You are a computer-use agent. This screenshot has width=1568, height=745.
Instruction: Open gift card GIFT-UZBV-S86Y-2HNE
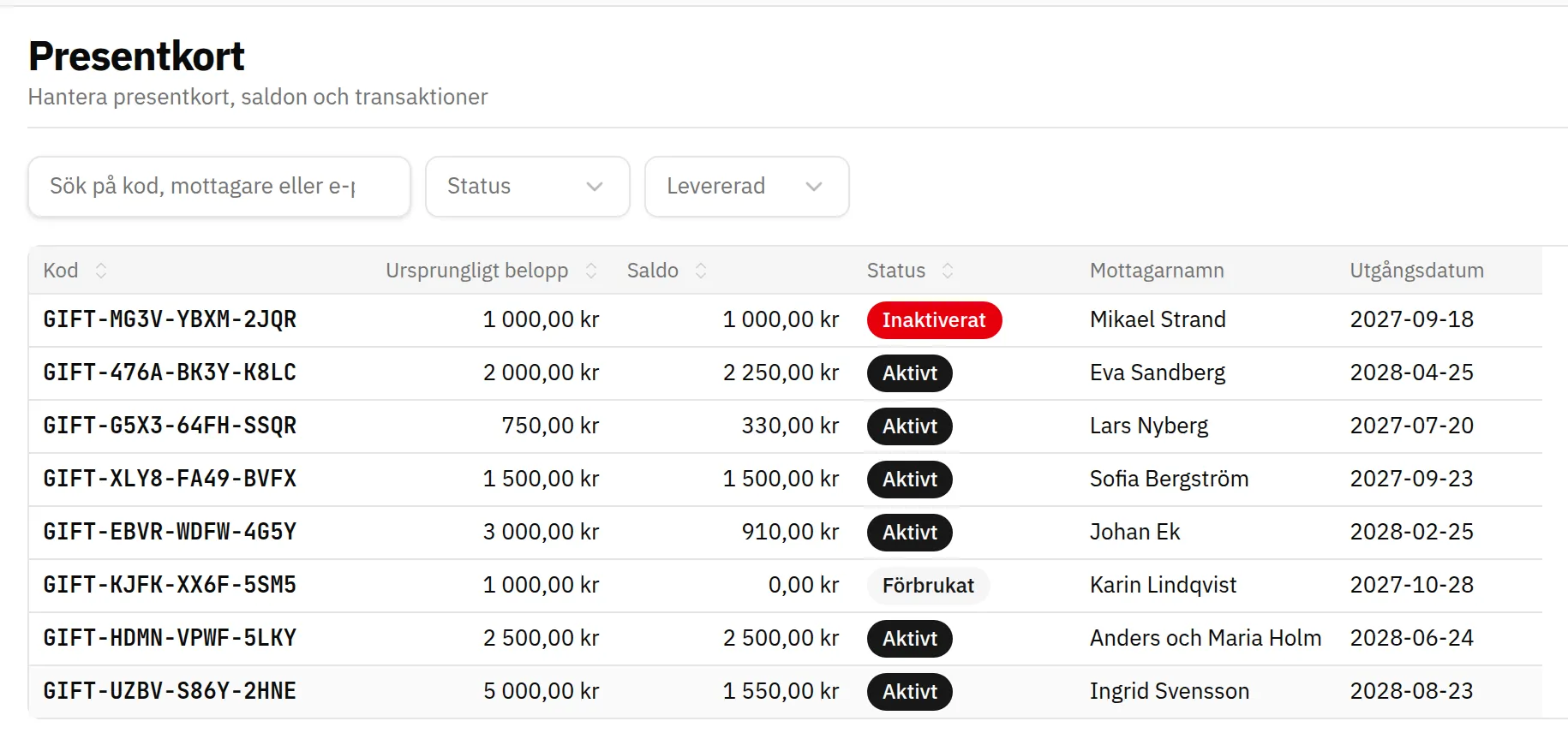[170, 691]
